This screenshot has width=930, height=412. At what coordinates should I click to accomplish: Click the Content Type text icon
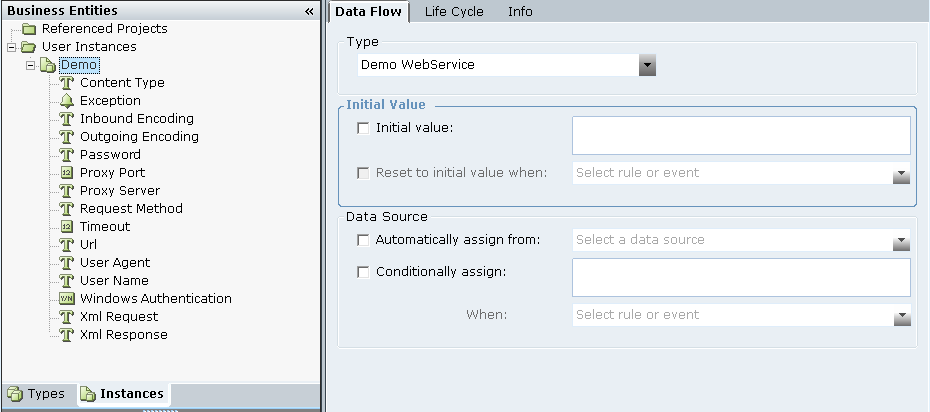point(66,83)
